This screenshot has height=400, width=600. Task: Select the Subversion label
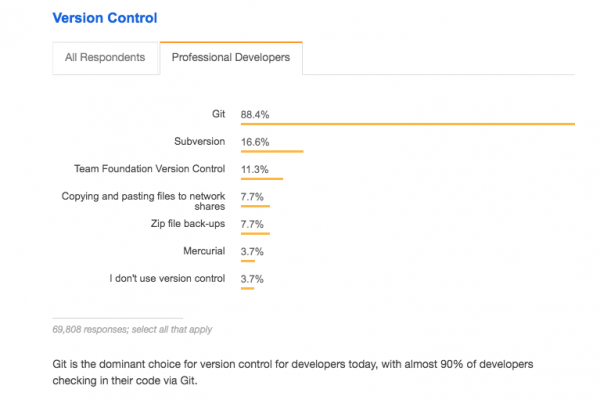(x=199, y=142)
